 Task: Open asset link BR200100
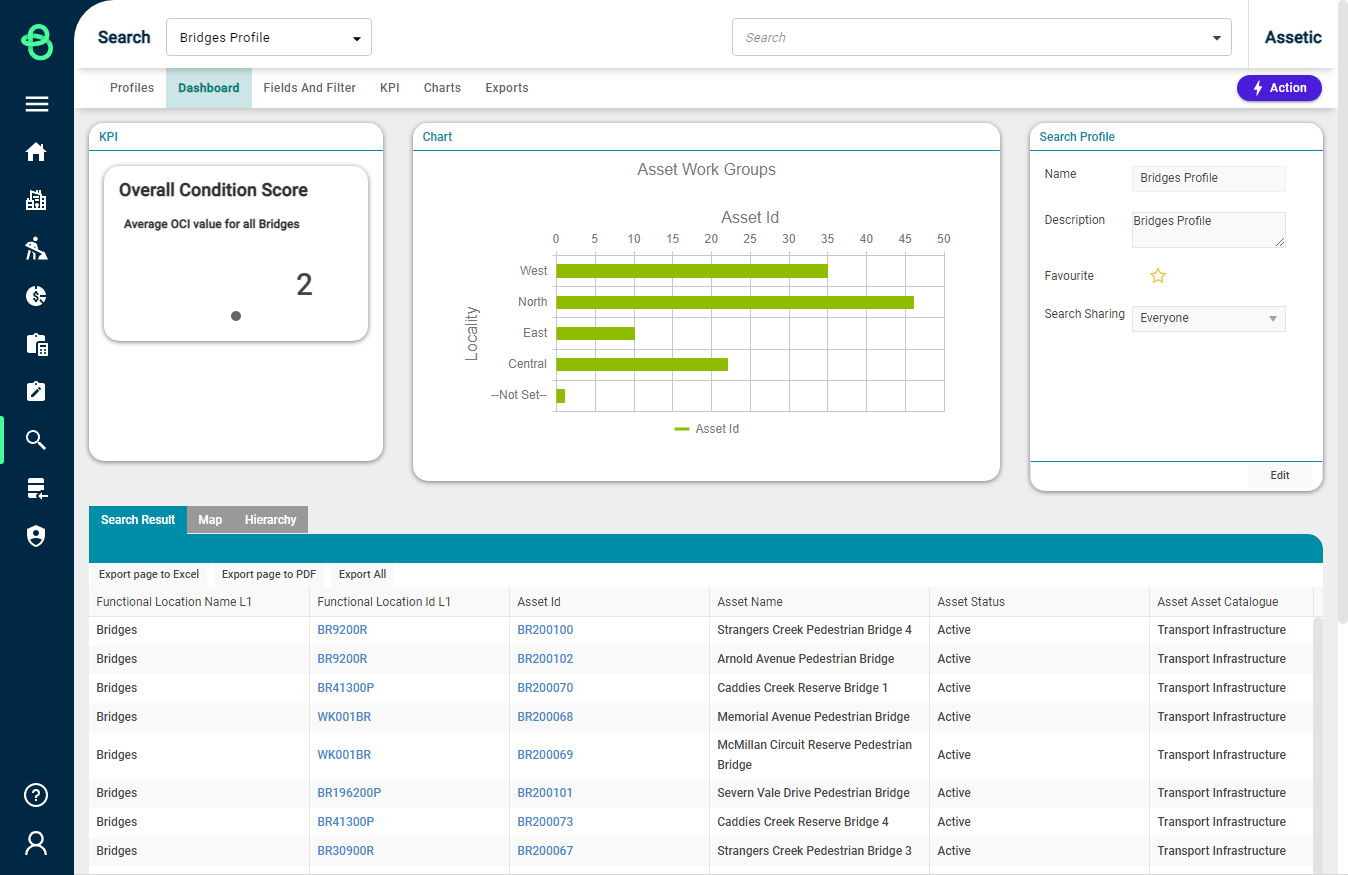tap(545, 630)
